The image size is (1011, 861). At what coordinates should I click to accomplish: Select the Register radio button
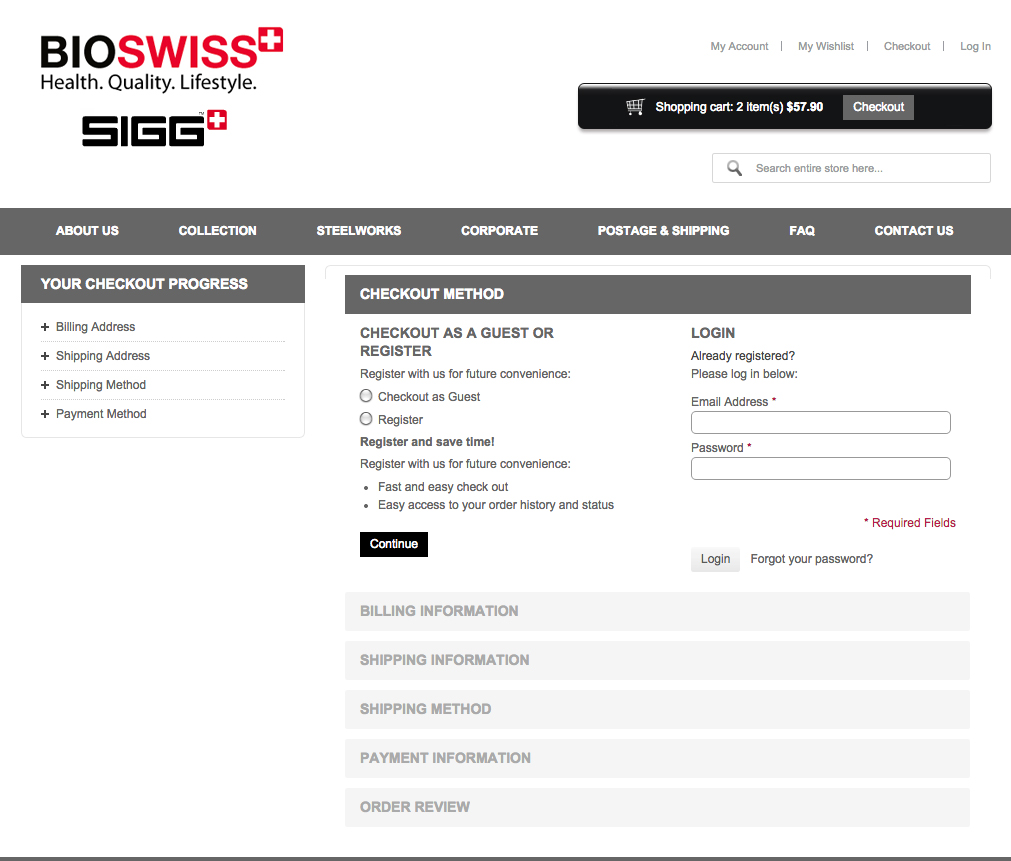366,419
